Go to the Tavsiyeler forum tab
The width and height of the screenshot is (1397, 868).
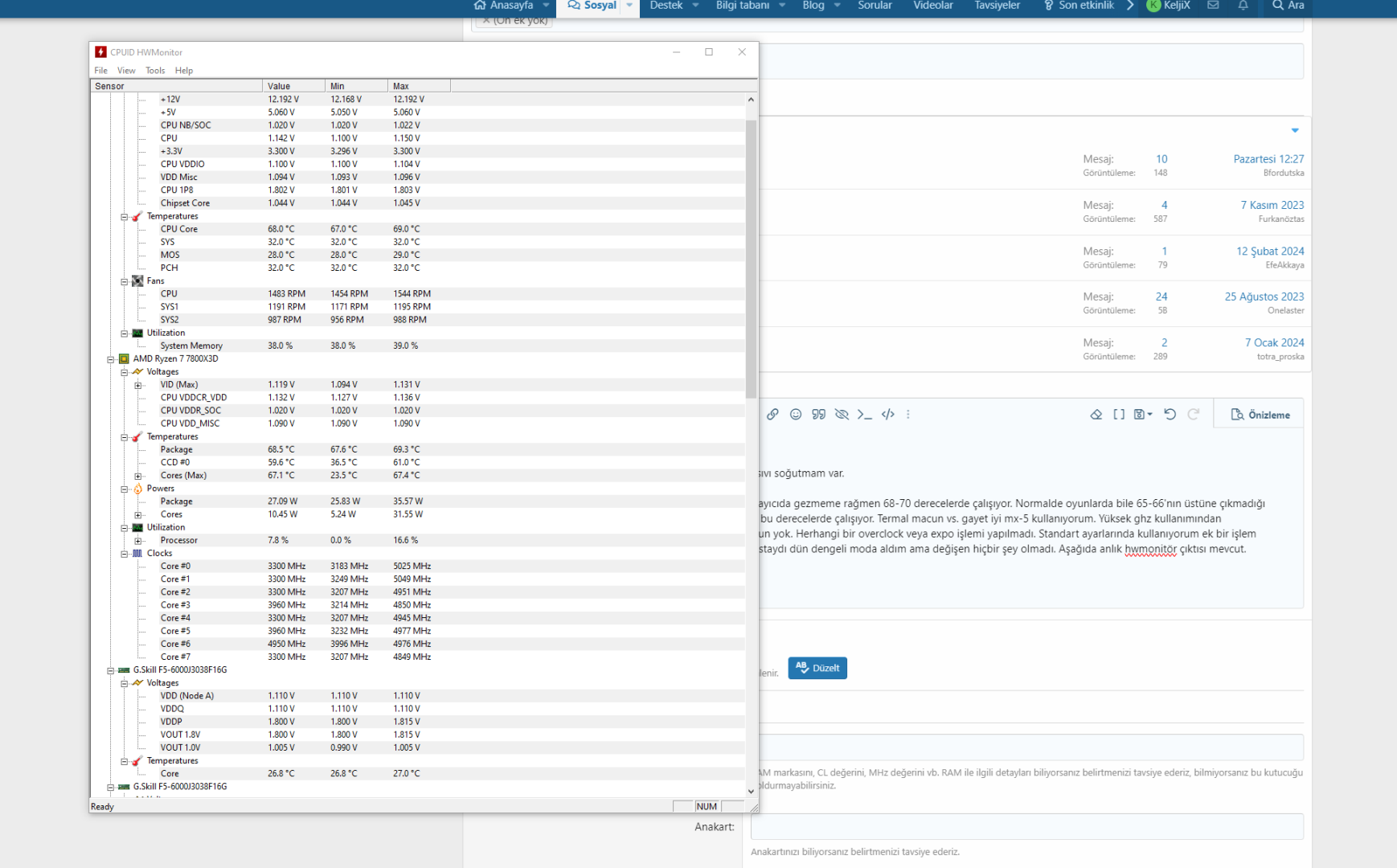point(998,6)
